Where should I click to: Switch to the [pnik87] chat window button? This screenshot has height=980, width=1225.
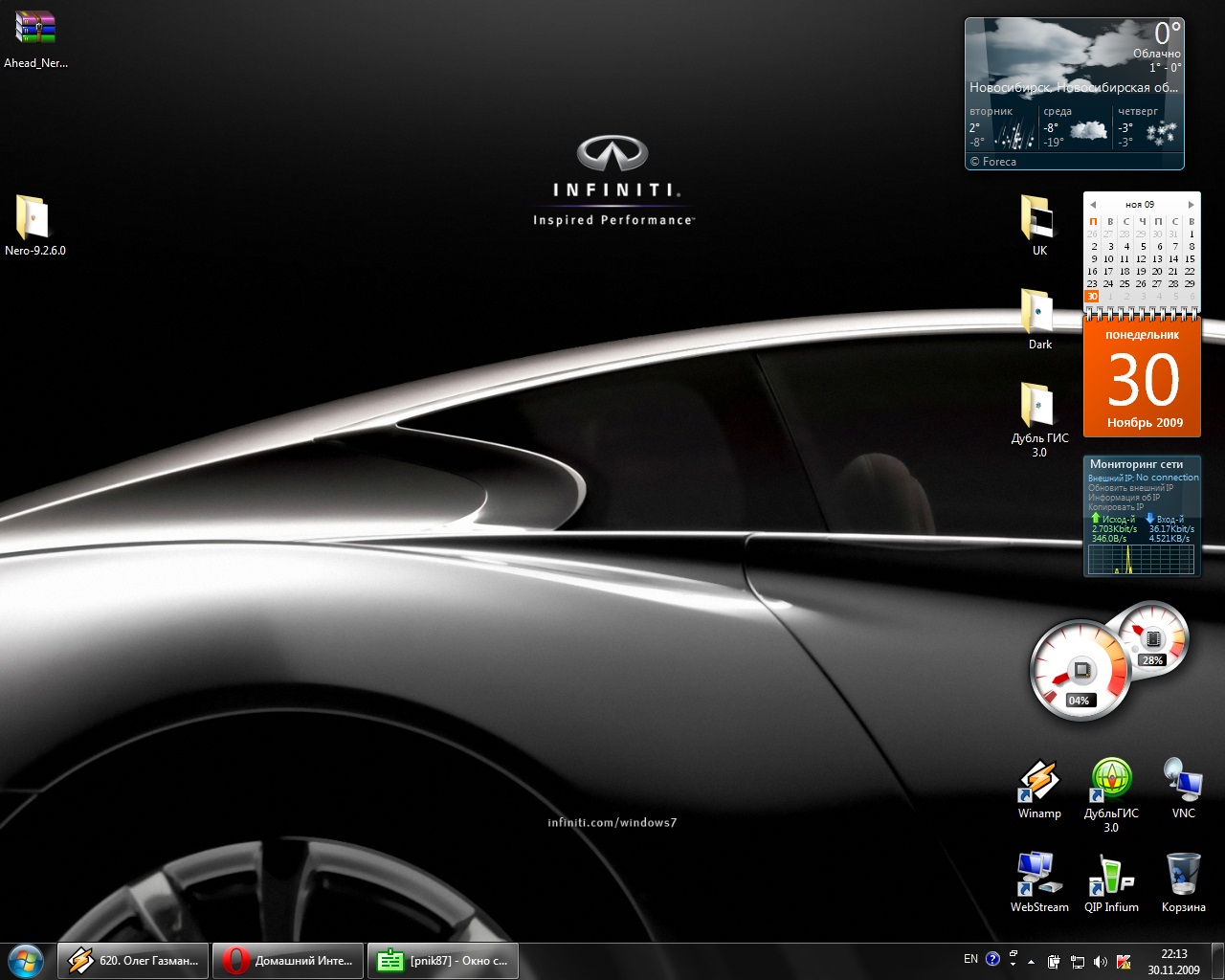(x=443, y=960)
